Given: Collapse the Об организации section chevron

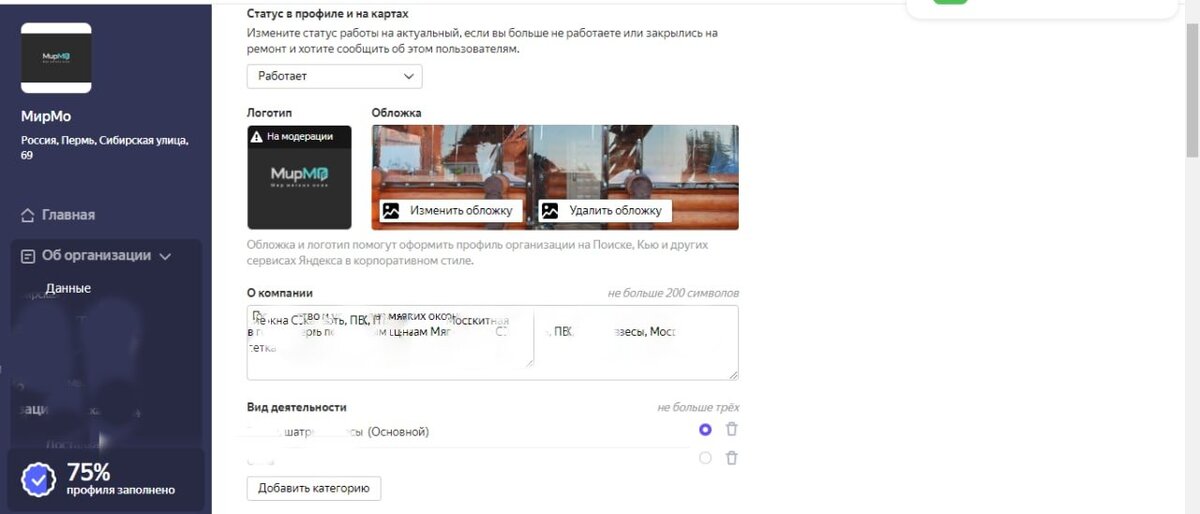Looking at the screenshot, I should 165,256.
